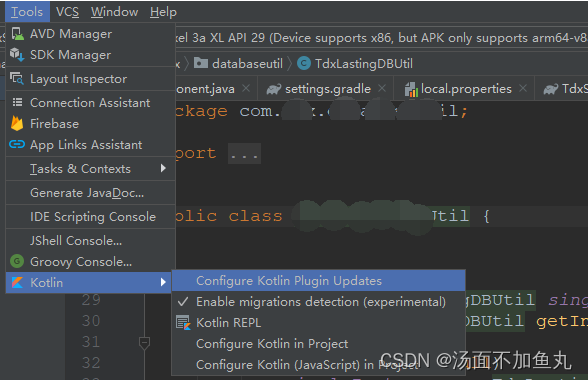Open the Help menu

click(x=163, y=12)
